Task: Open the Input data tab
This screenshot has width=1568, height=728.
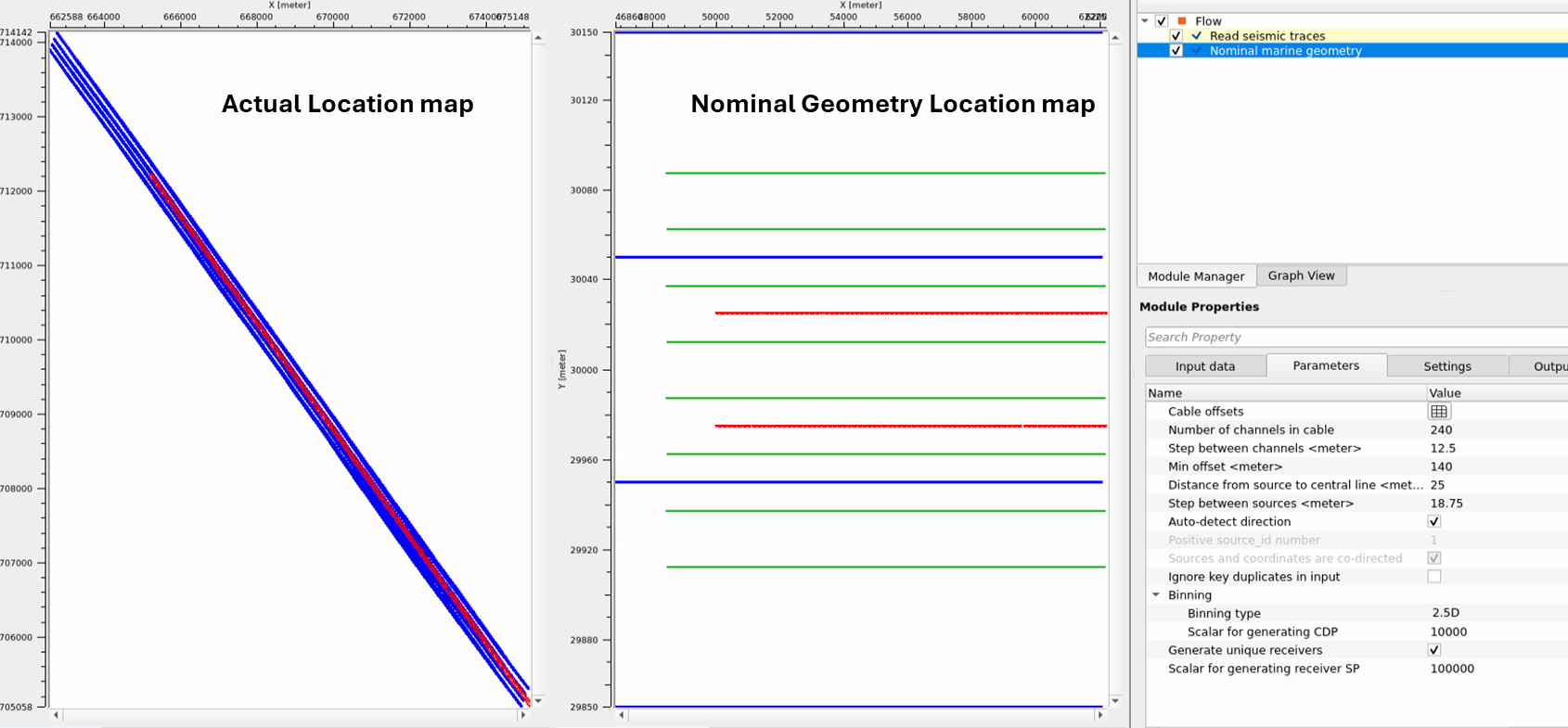Action: pos(1205,366)
